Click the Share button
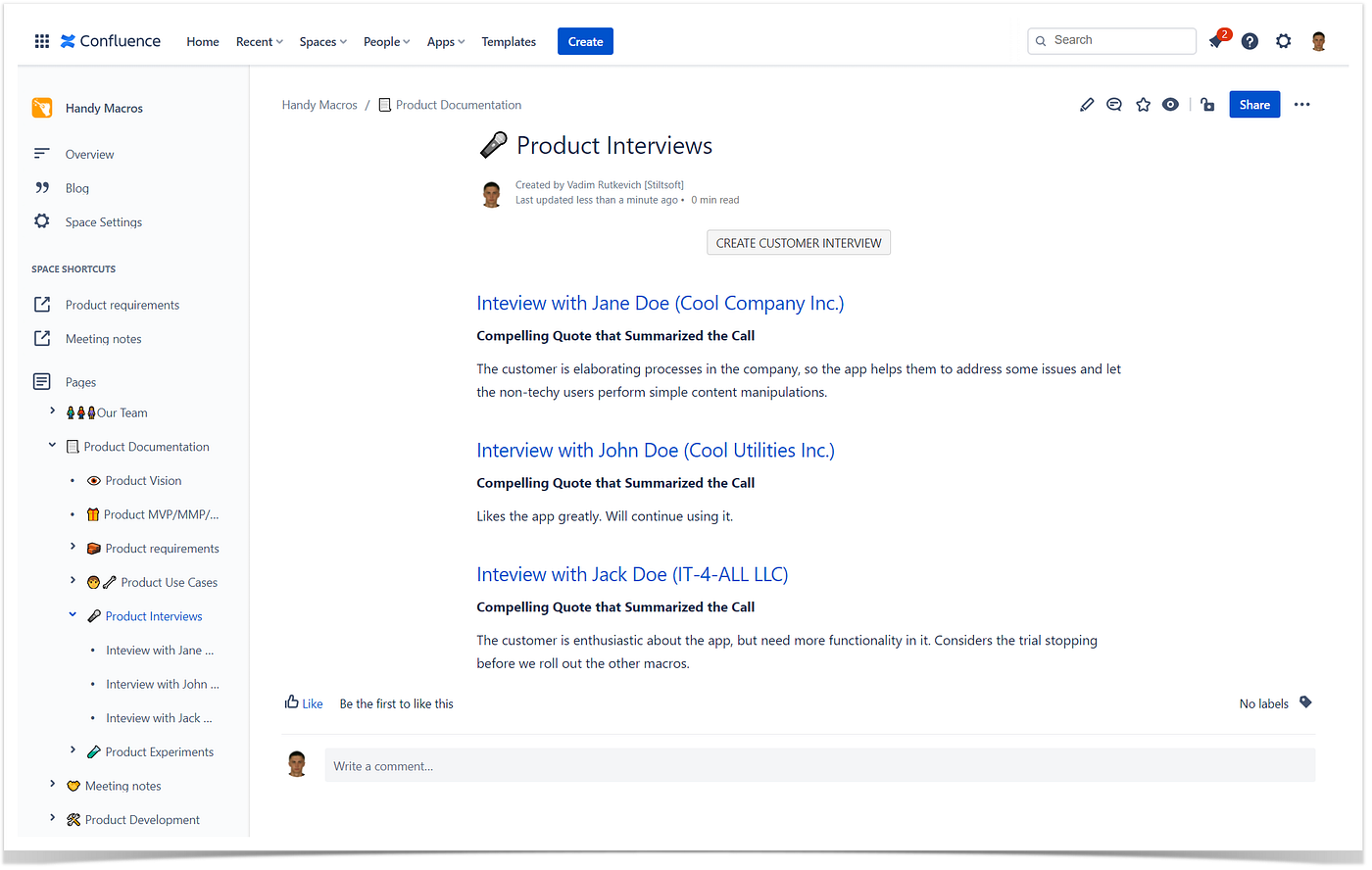Viewport: 1372px width, 870px height. pos(1254,105)
